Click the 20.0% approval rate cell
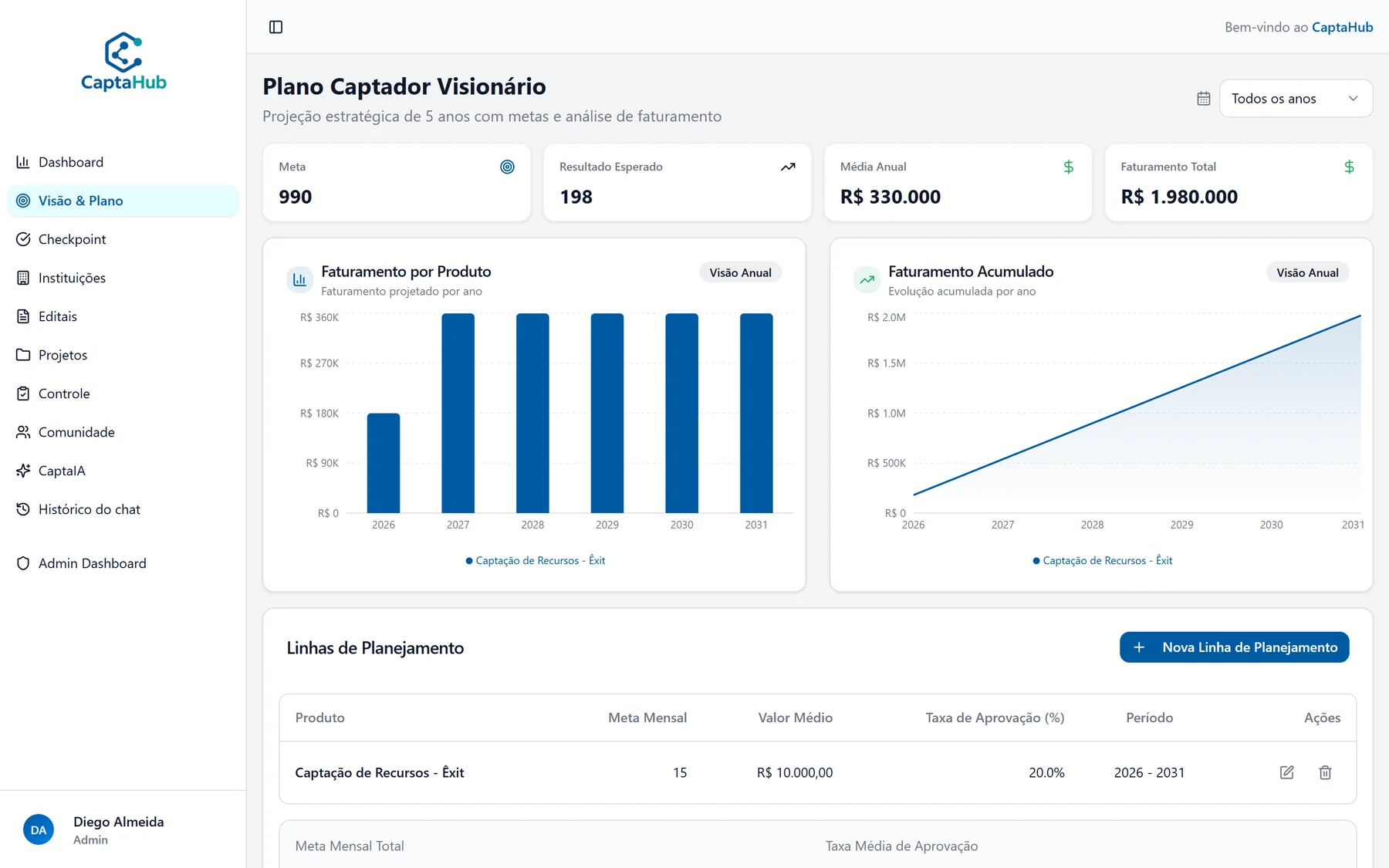The height and width of the screenshot is (868, 1389). coord(1046,772)
